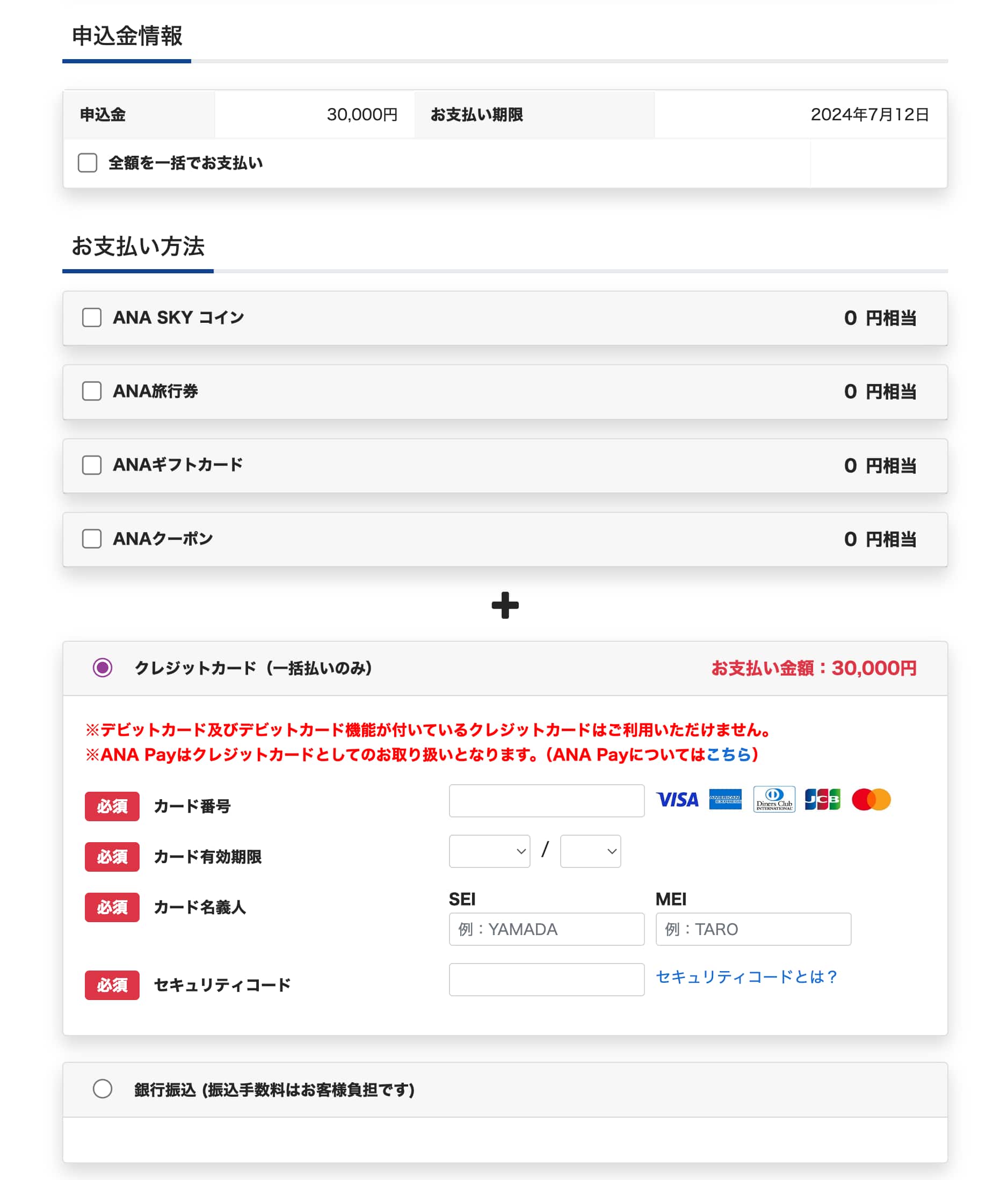The height and width of the screenshot is (1180, 1008).
Task: Click the Diners Club card logo
Action: [x=774, y=800]
